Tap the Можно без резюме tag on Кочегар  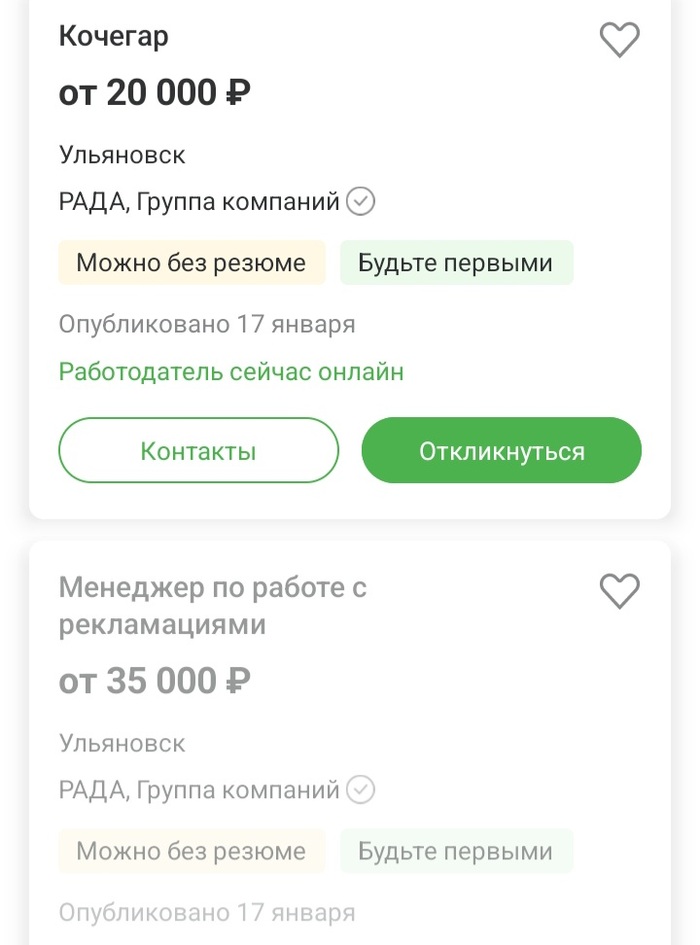click(191, 263)
